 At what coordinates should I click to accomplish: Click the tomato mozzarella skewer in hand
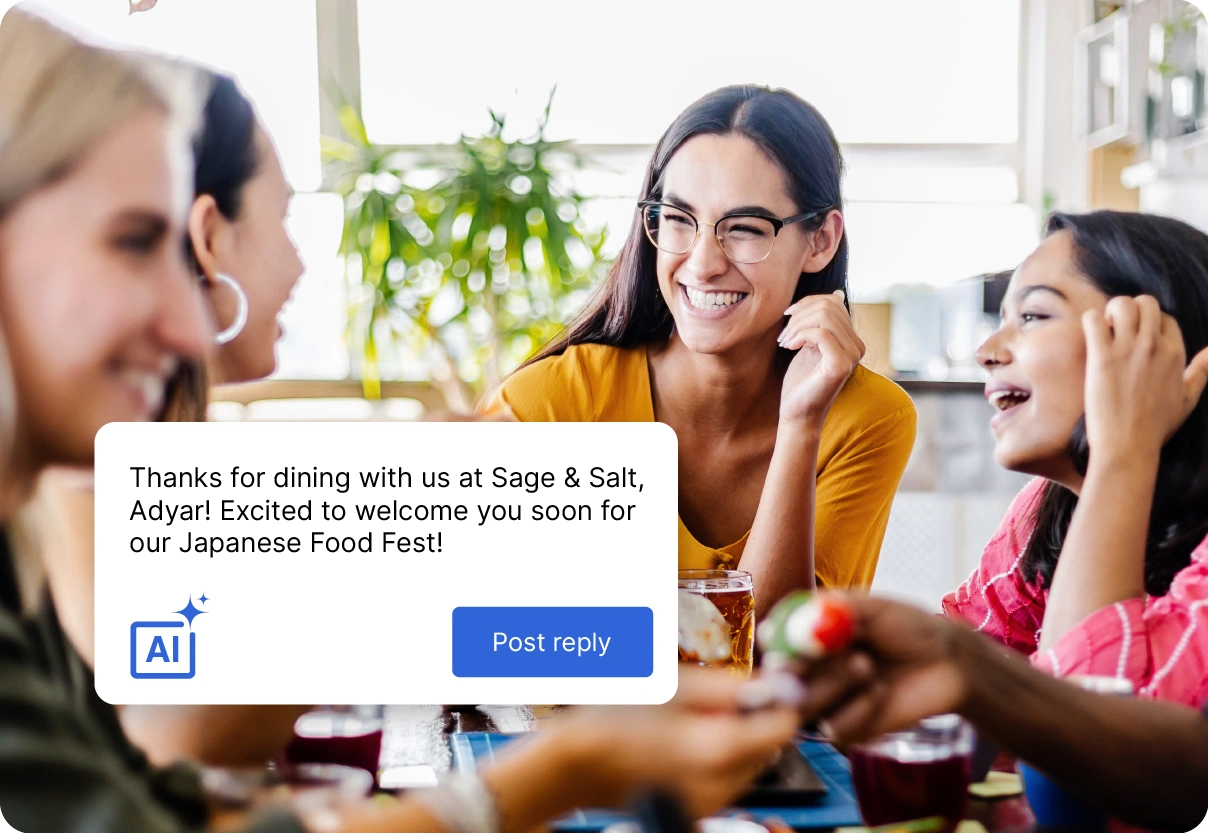click(x=808, y=625)
